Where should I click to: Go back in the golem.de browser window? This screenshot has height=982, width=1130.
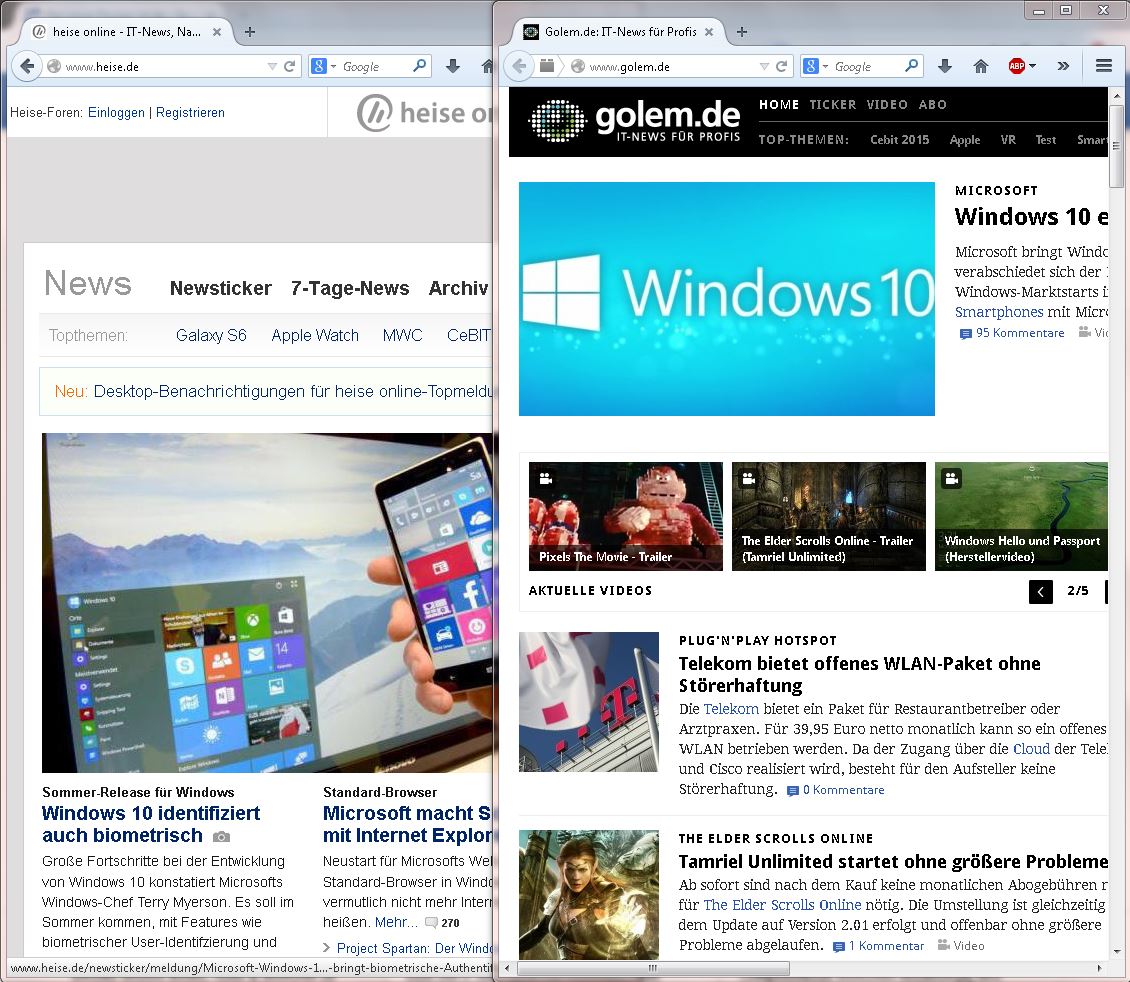coord(519,66)
